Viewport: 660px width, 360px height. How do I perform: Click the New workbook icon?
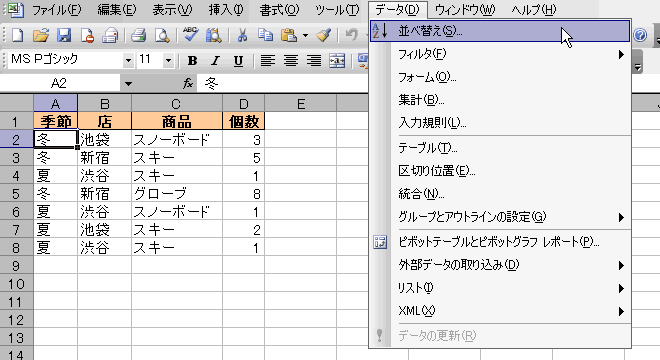tap(17, 35)
